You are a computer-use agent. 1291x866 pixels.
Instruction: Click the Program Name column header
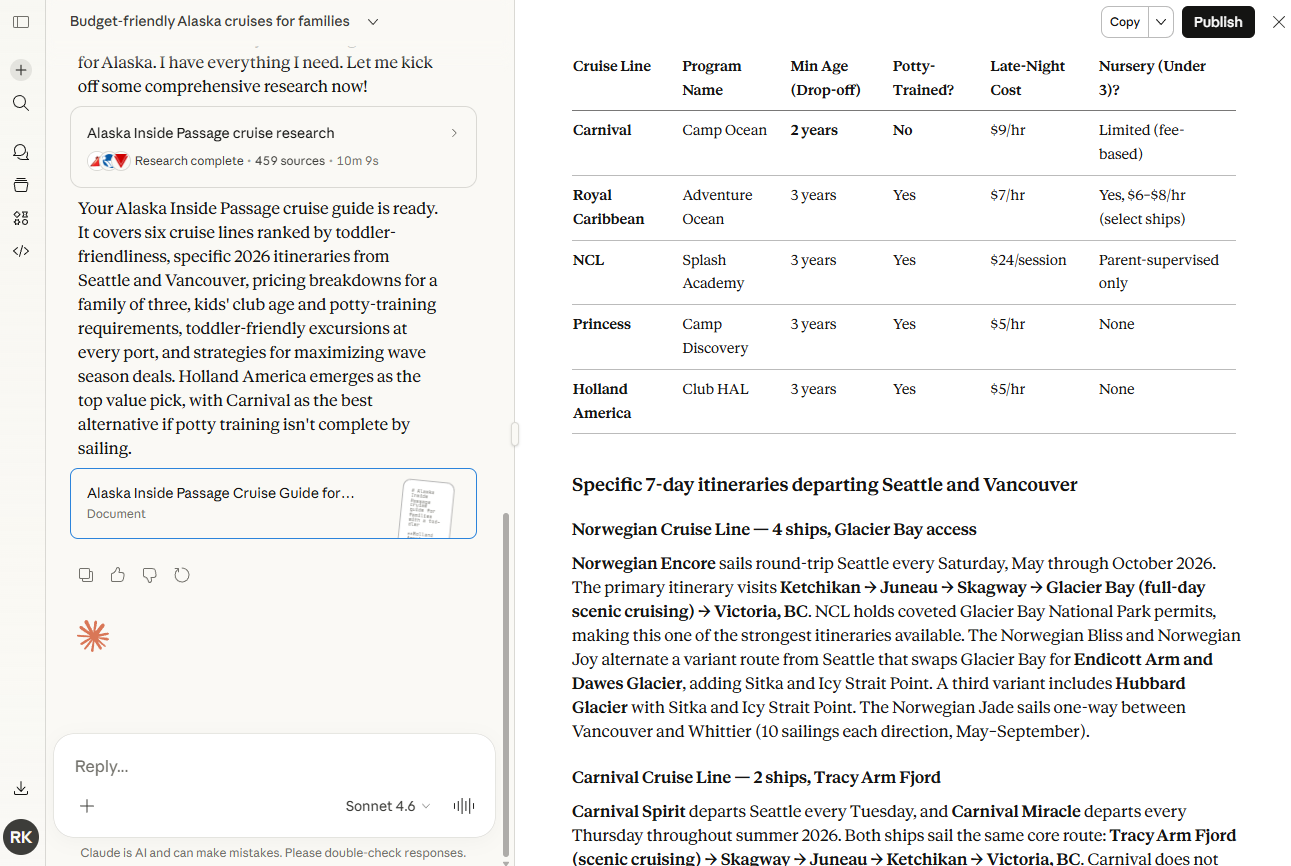point(712,78)
